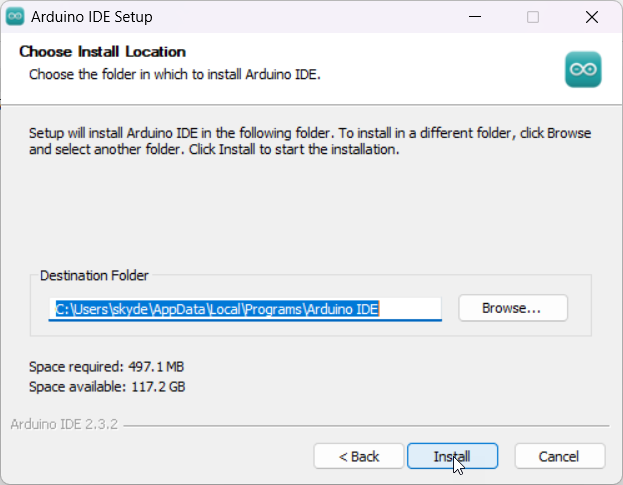Click the 'Destination Folder' group label
This screenshot has width=623, height=485.
pos(94,275)
